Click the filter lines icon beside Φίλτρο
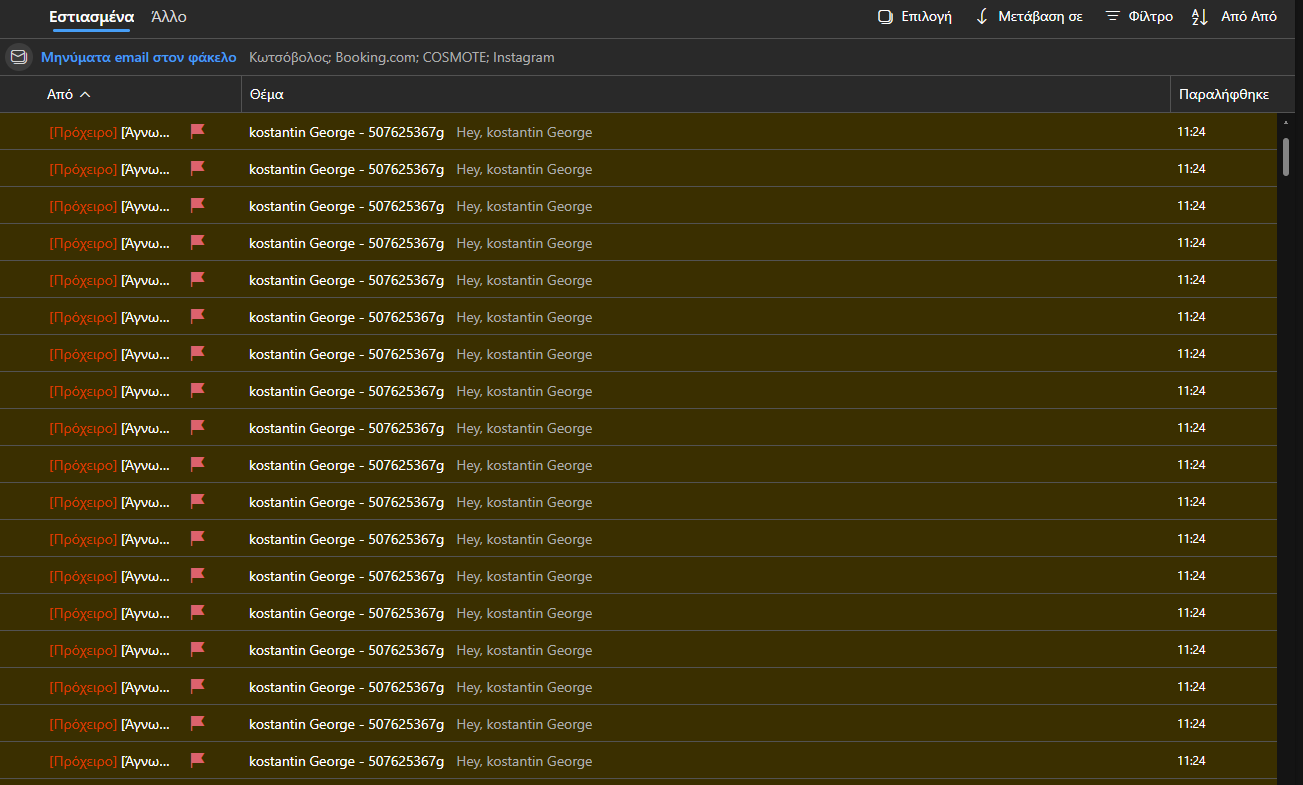 (x=1112, y=17)
